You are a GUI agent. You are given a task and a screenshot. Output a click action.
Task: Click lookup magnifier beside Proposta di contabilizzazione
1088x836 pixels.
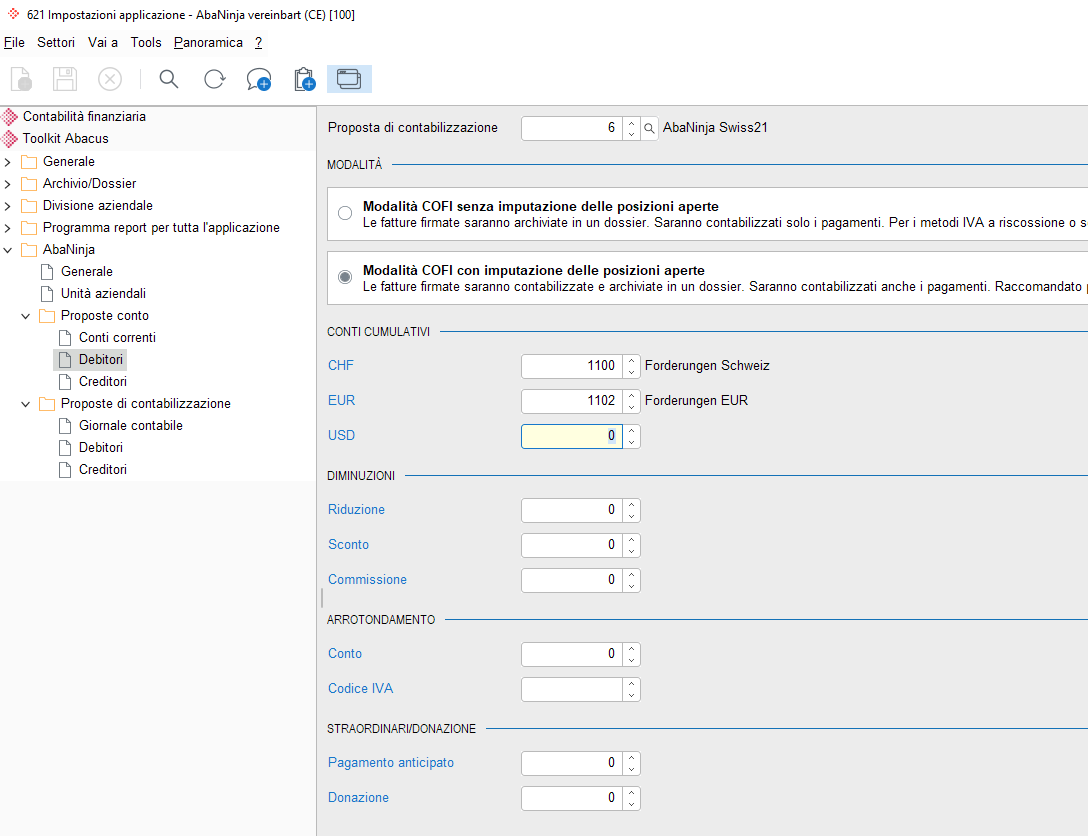649,128
